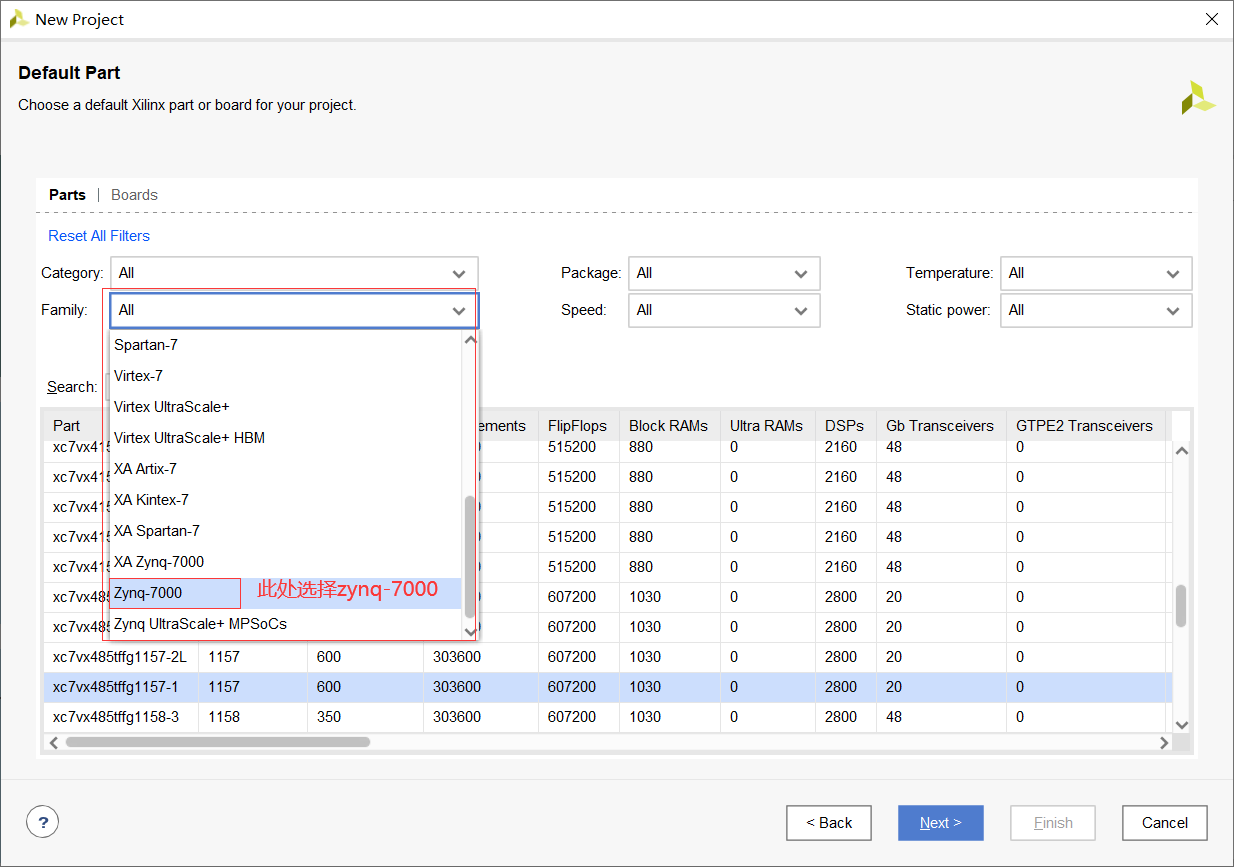Switch to the Parts tab
Image resolution: width=1234 pixels, height=867 pixels.
tap(67, 195)
